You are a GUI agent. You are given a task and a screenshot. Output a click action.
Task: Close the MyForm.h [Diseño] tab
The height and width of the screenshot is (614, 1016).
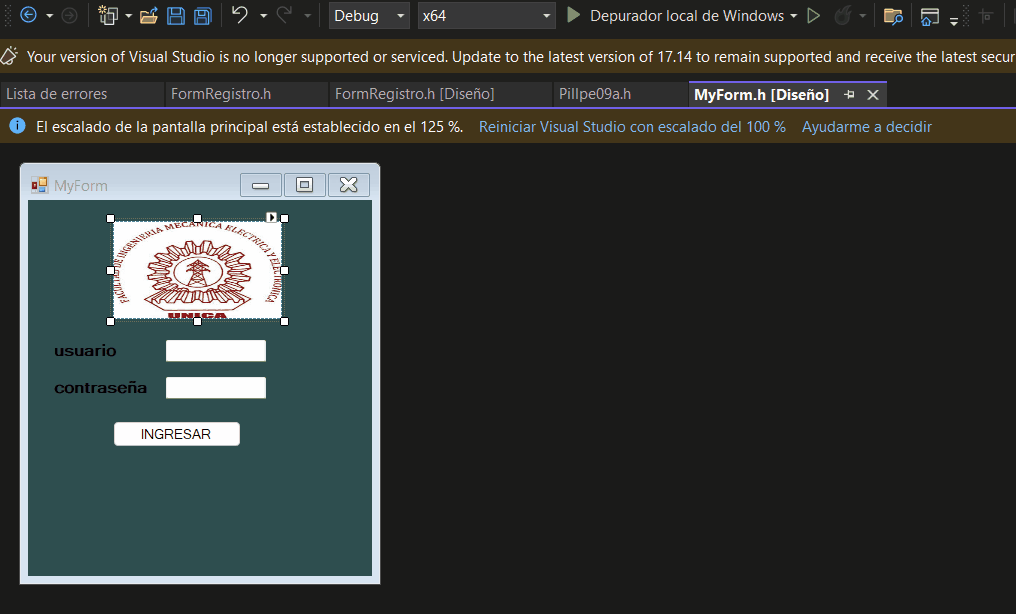[x=873, y=95]
